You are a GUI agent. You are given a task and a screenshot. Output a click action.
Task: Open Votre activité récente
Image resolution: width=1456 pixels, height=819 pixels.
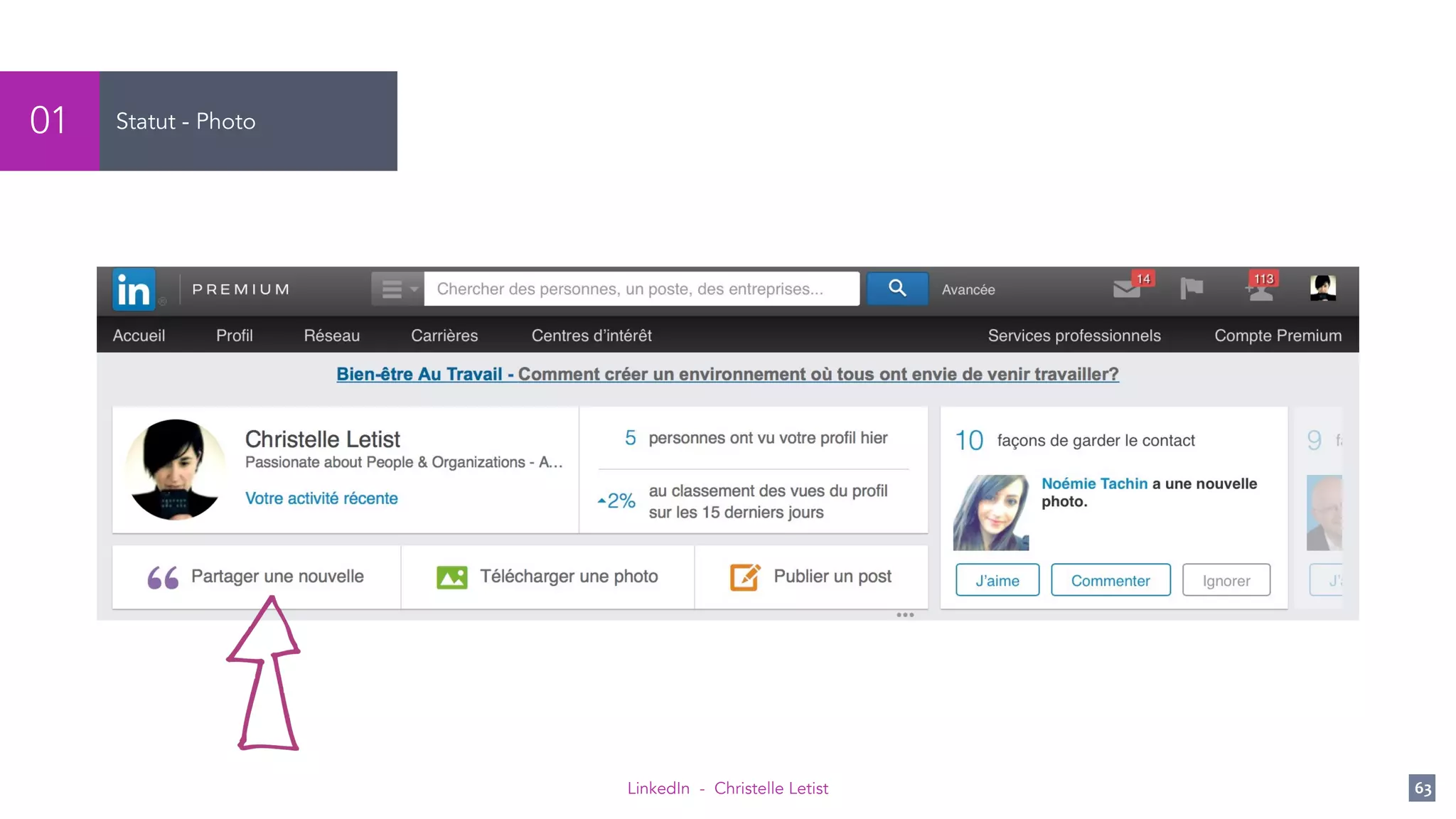point(321,498)
